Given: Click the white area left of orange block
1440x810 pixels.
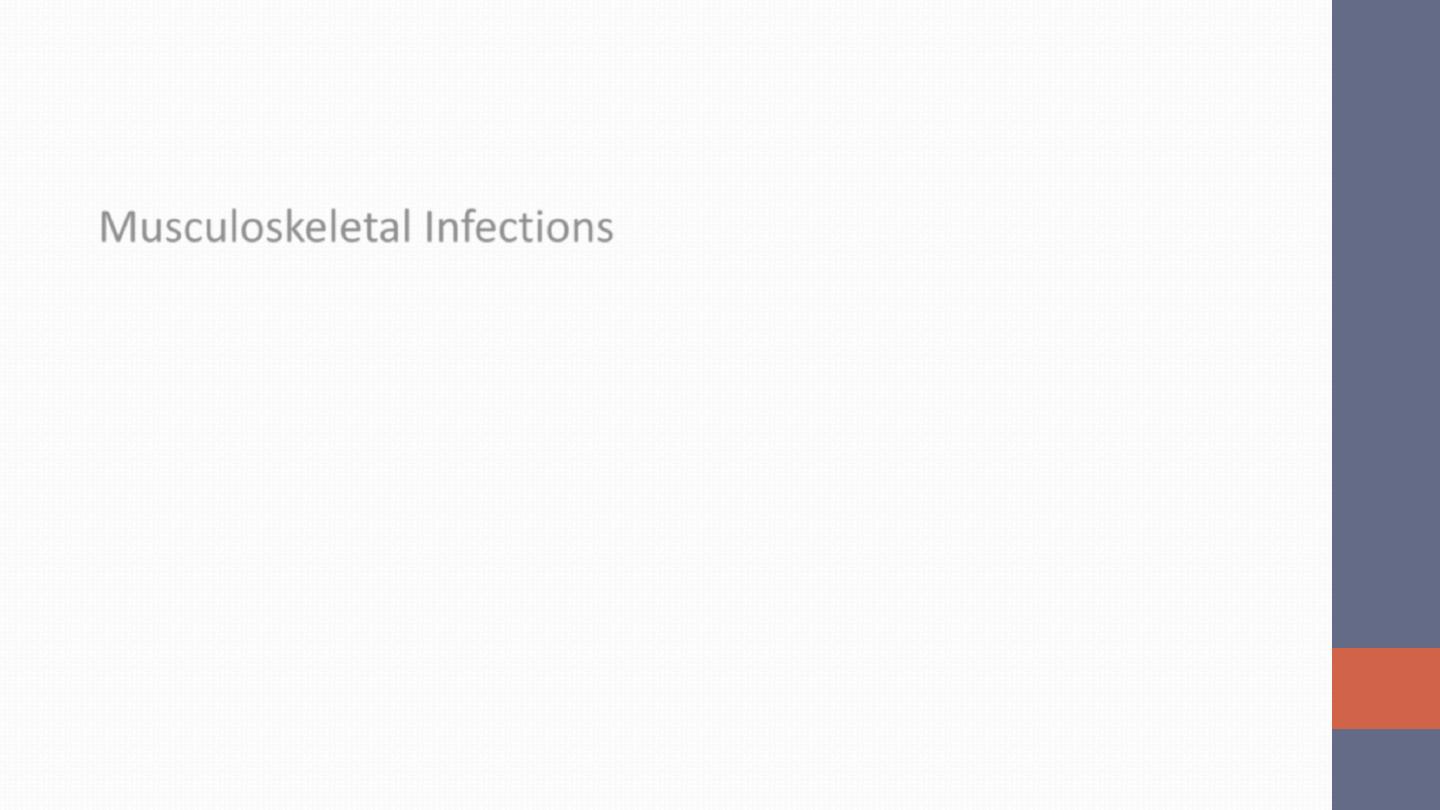Looking at the screenshot, I should coord(1200,688).
